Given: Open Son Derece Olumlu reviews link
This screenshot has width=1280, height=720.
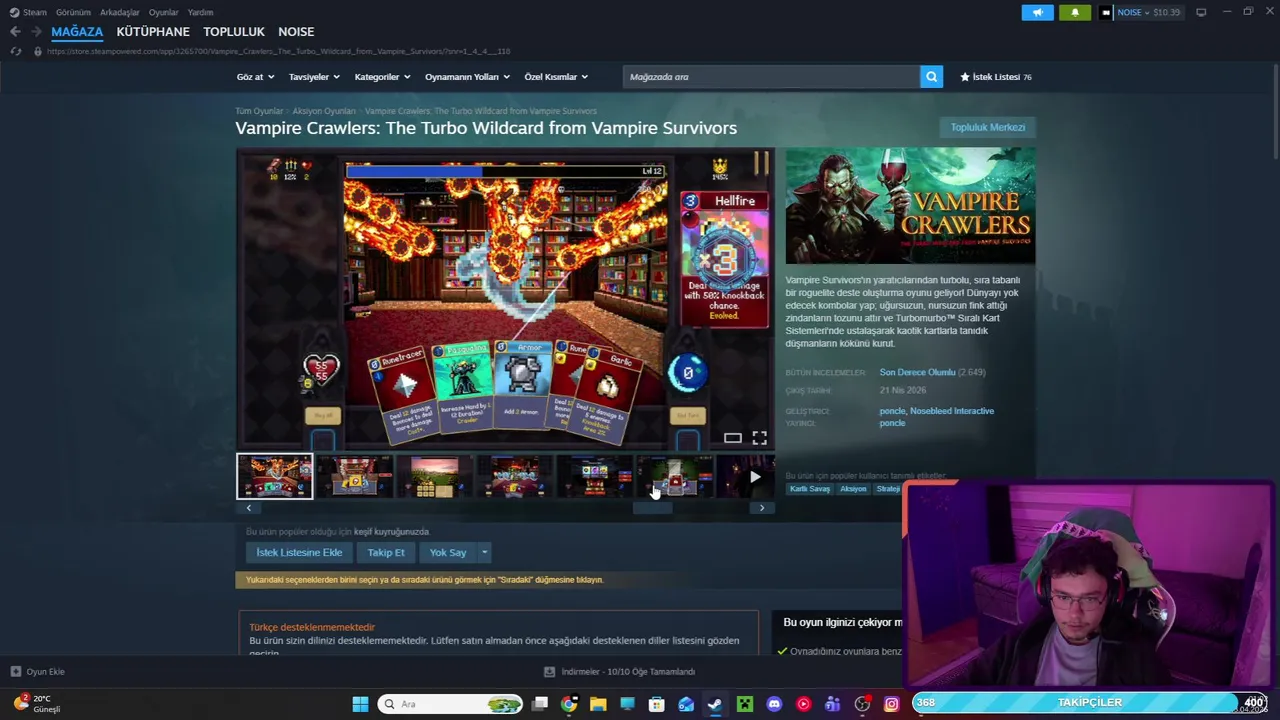Looking at the screenshot, I should tap(917, 372).
